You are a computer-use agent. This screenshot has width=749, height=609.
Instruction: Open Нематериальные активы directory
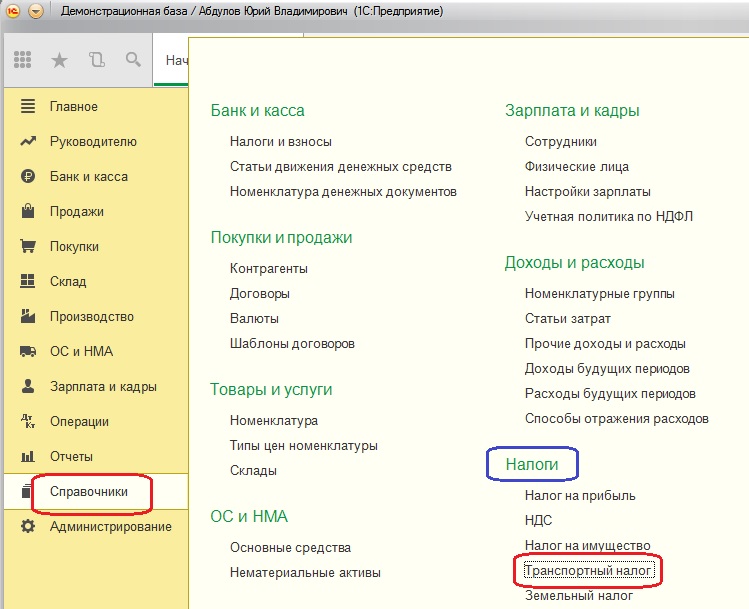coord(305,572)
